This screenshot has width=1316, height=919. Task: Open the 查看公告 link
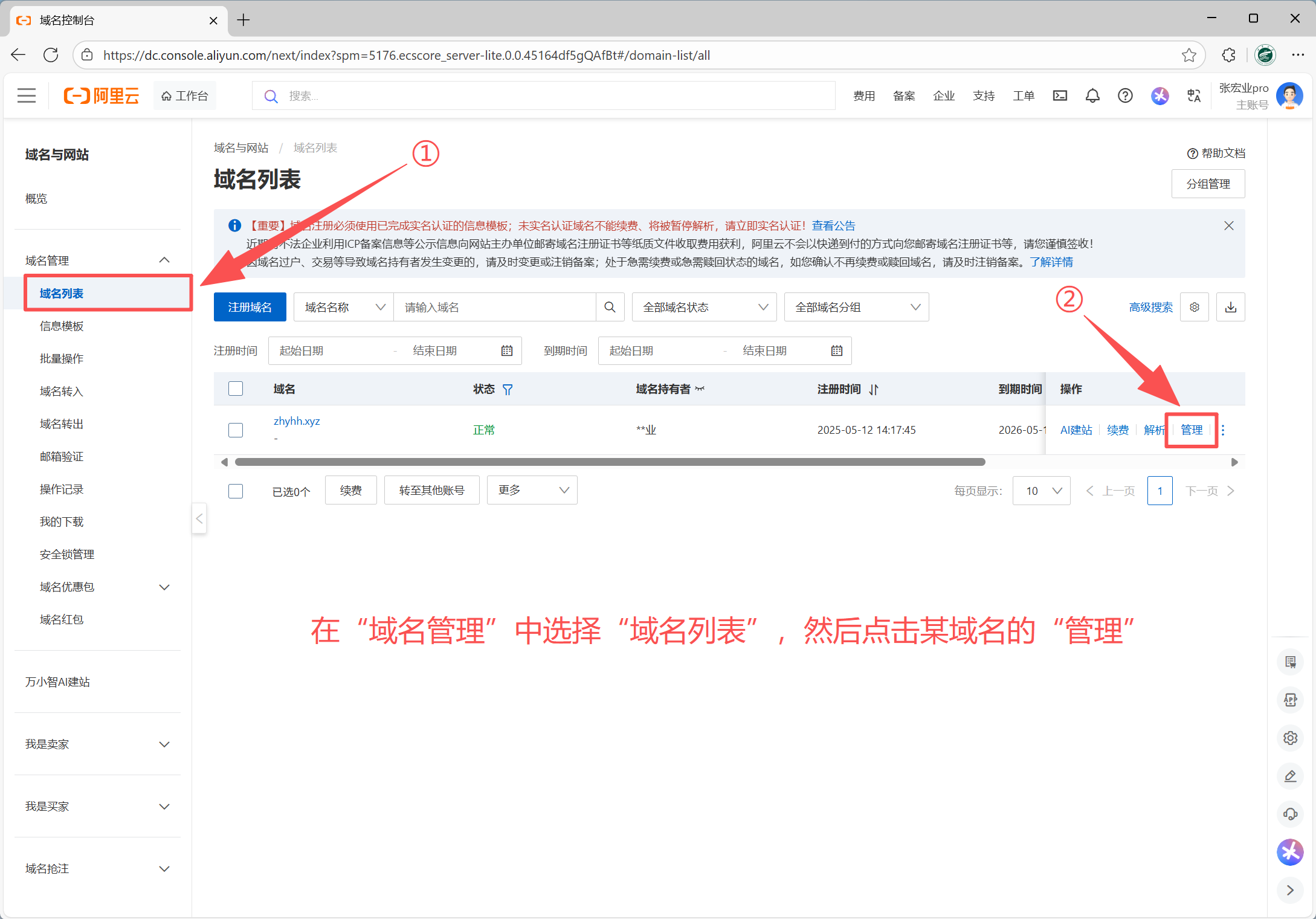coord(834,225)
